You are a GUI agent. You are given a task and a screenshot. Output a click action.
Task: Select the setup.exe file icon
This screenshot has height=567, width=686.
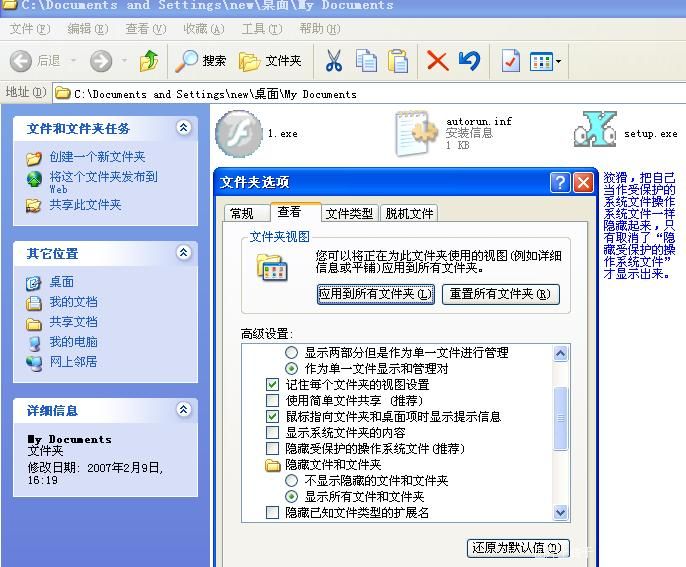(595, 129)
